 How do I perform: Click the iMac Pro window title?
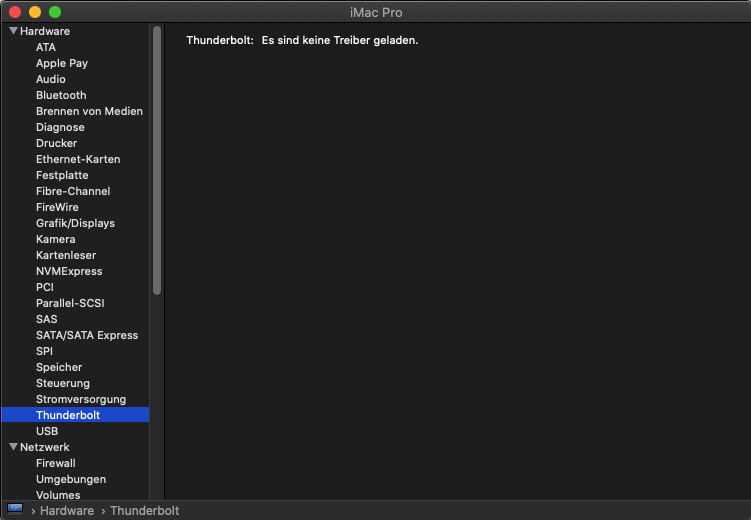(376, 12)
